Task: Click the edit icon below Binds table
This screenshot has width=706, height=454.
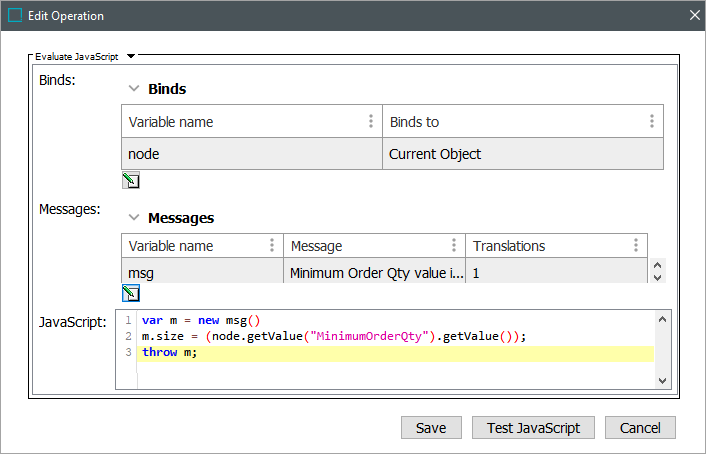Action: click(131, 181)
